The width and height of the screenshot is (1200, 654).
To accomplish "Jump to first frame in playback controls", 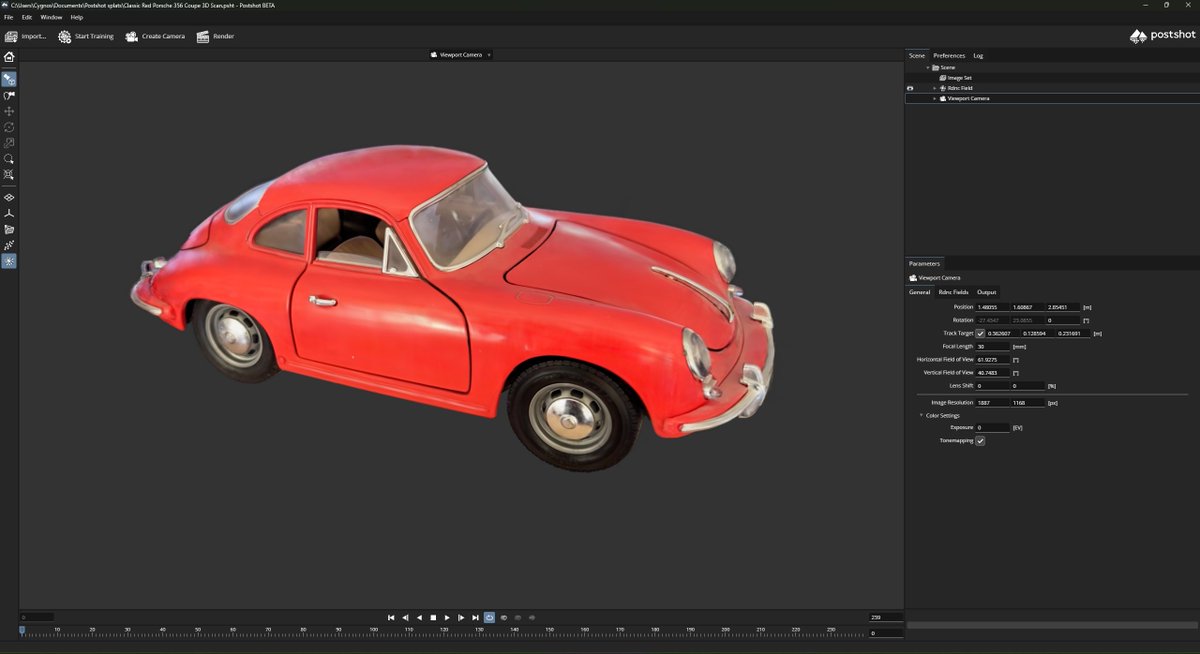I will [391, 618].
